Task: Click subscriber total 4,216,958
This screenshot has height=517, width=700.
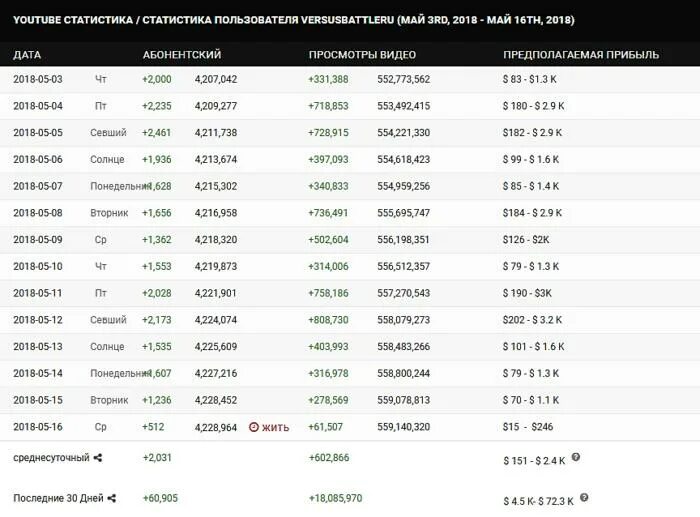Action: pos(216,213)
